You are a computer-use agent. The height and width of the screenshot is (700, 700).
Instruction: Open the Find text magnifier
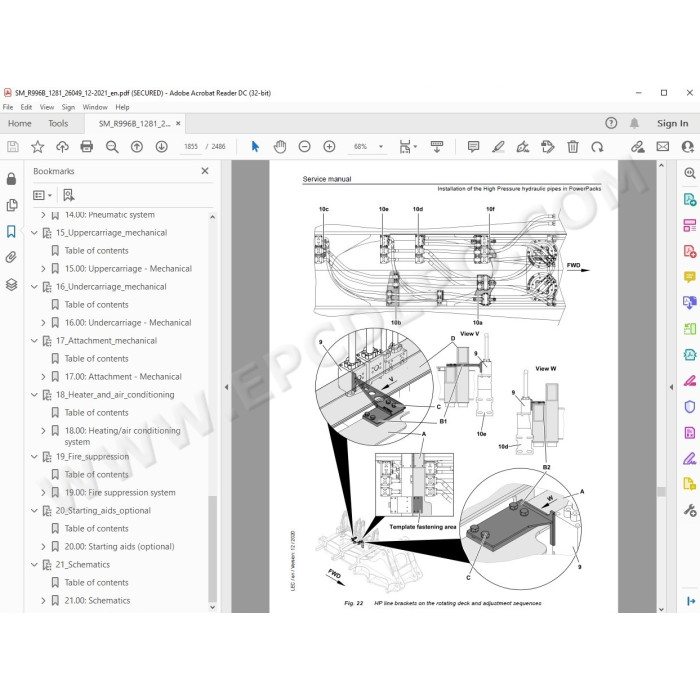click(112, 146)
